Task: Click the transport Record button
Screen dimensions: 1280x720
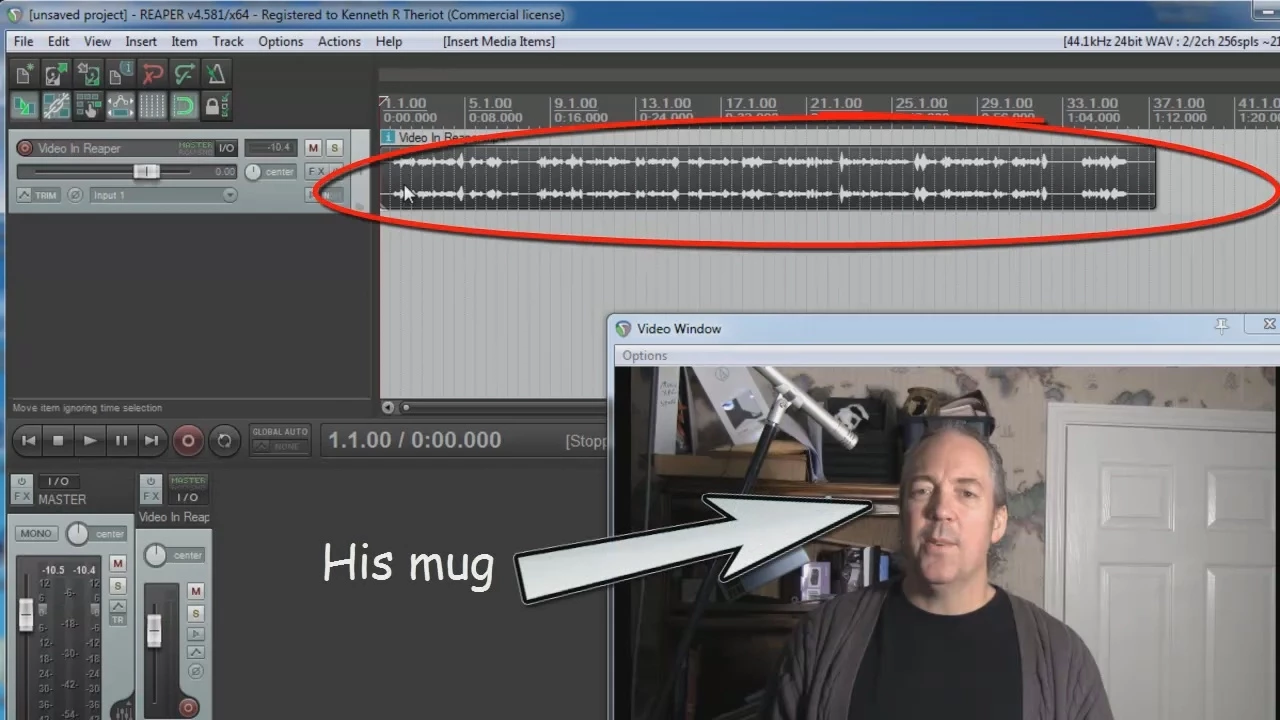Action: (x=188, y=440)
